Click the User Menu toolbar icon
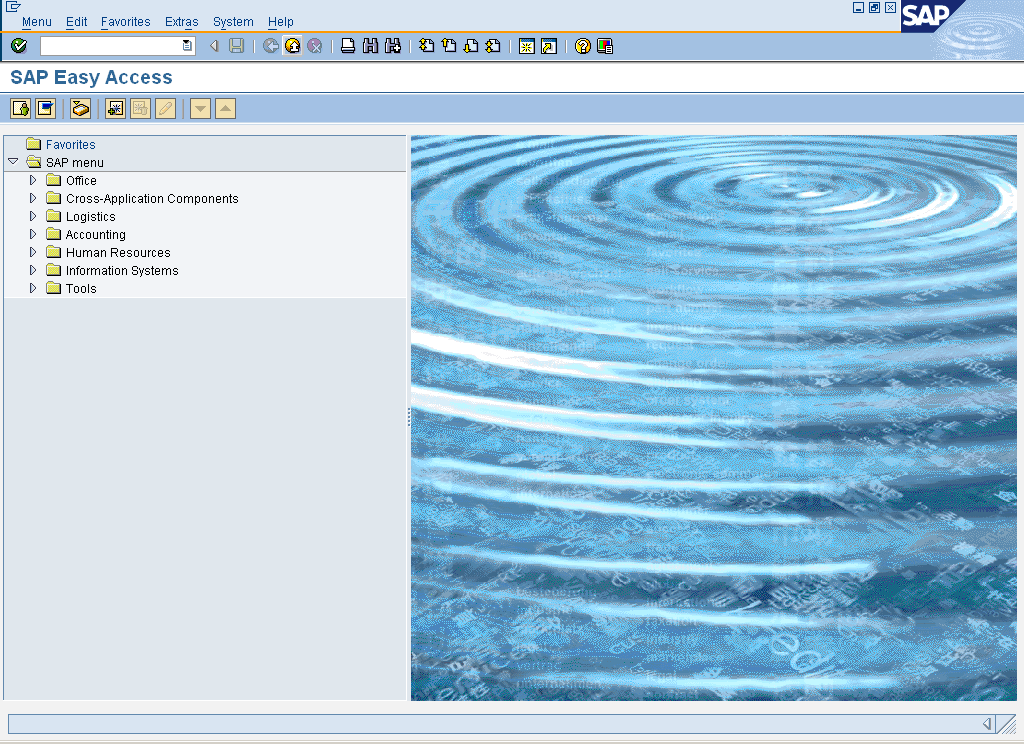 (x=21, y=108)
